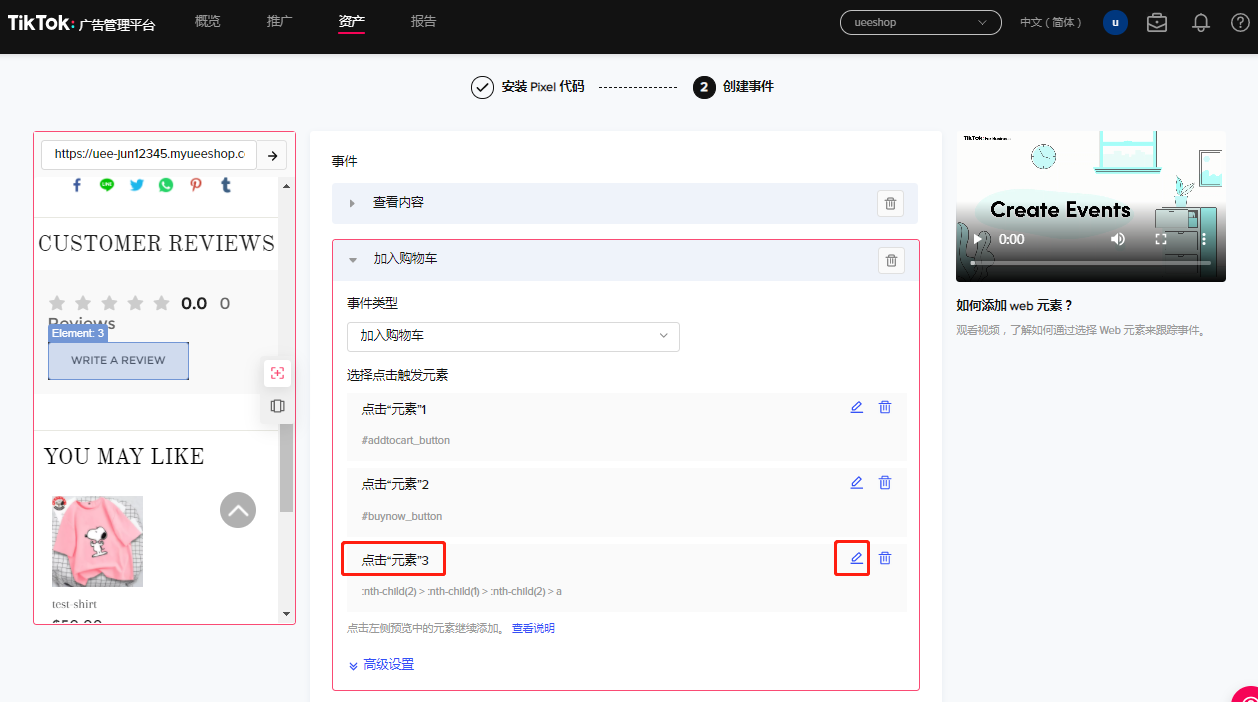The image size is (1258, 702).
Task: Open the 事件类型 dropdown showing 加入购物车
Action: (x=513, y=336)
